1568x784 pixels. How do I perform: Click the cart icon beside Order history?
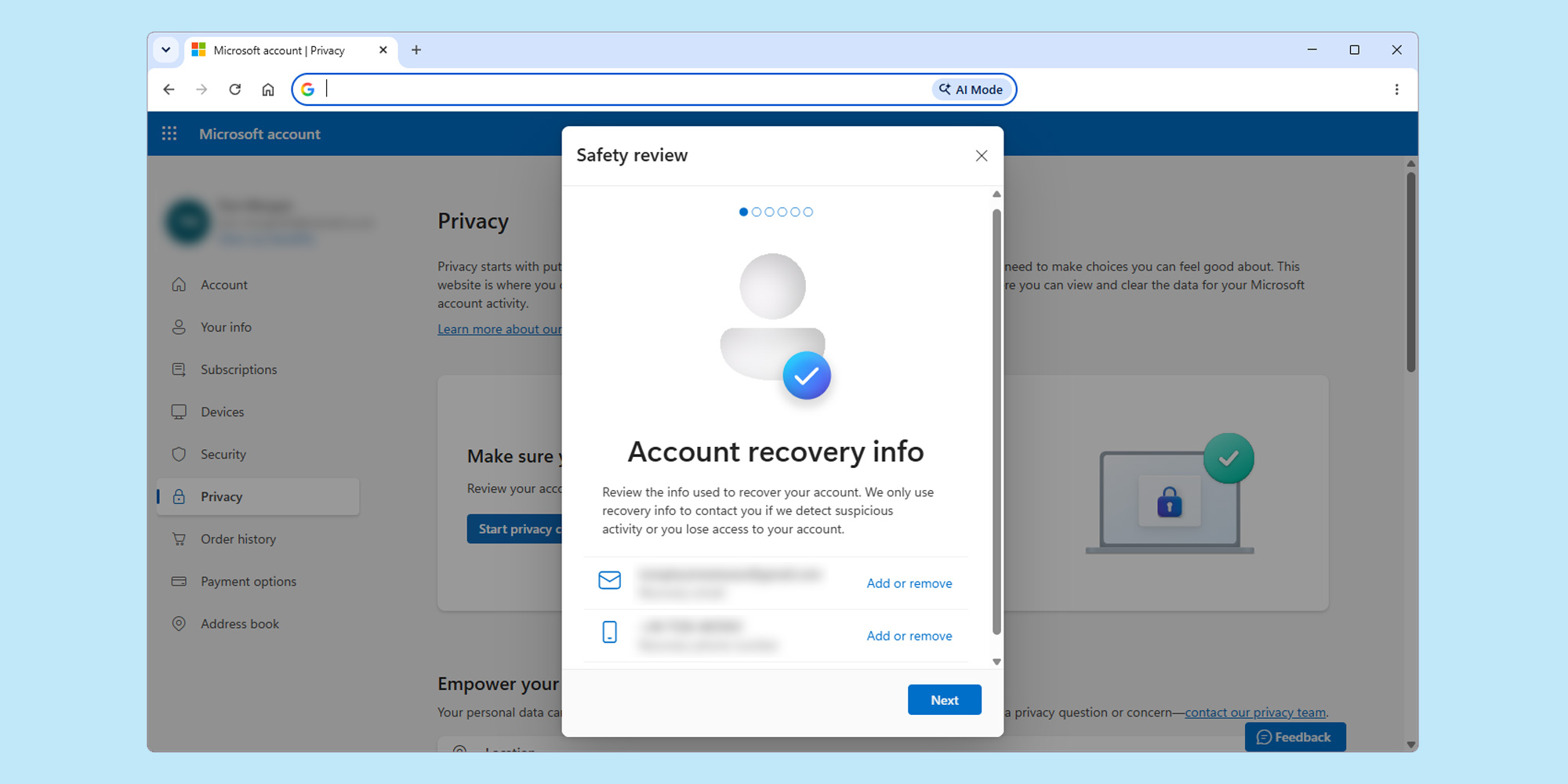[179, 539]
